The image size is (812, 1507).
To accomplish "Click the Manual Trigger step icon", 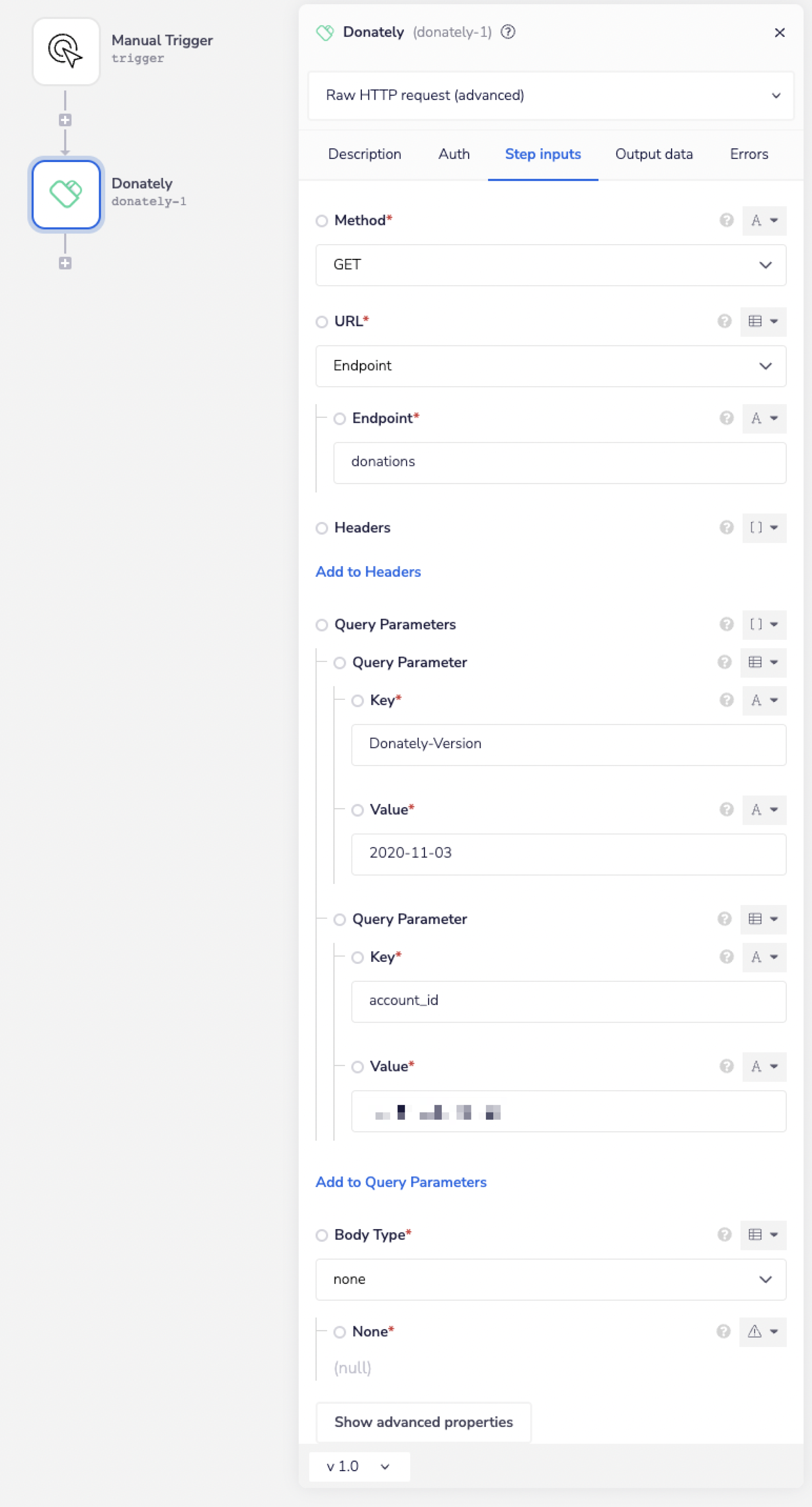I will click(66, 52).
